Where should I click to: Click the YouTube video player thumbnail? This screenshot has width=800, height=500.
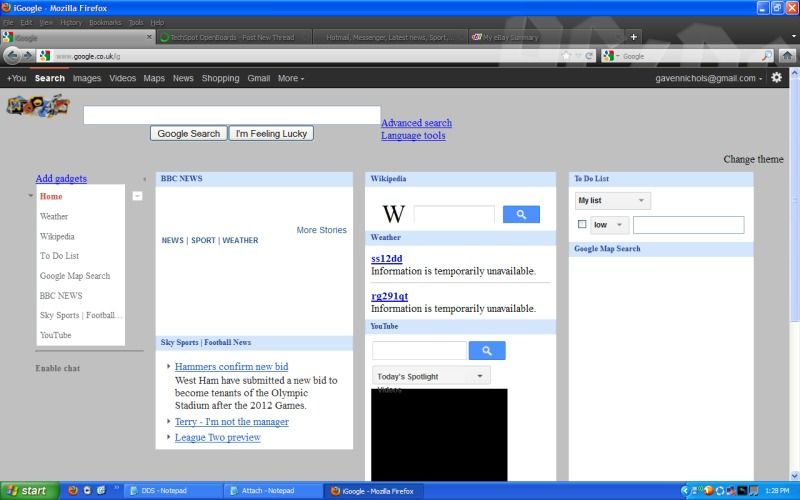point(439,435)
